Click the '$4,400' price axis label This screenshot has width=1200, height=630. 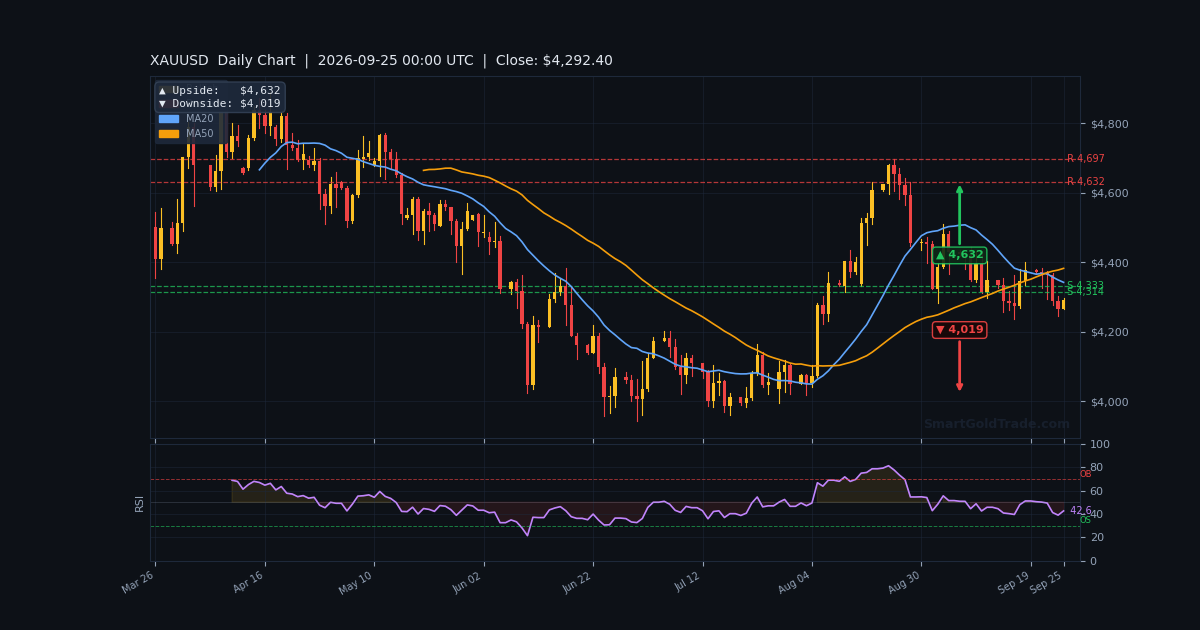pyautogui.click(x=1109, y=263)
